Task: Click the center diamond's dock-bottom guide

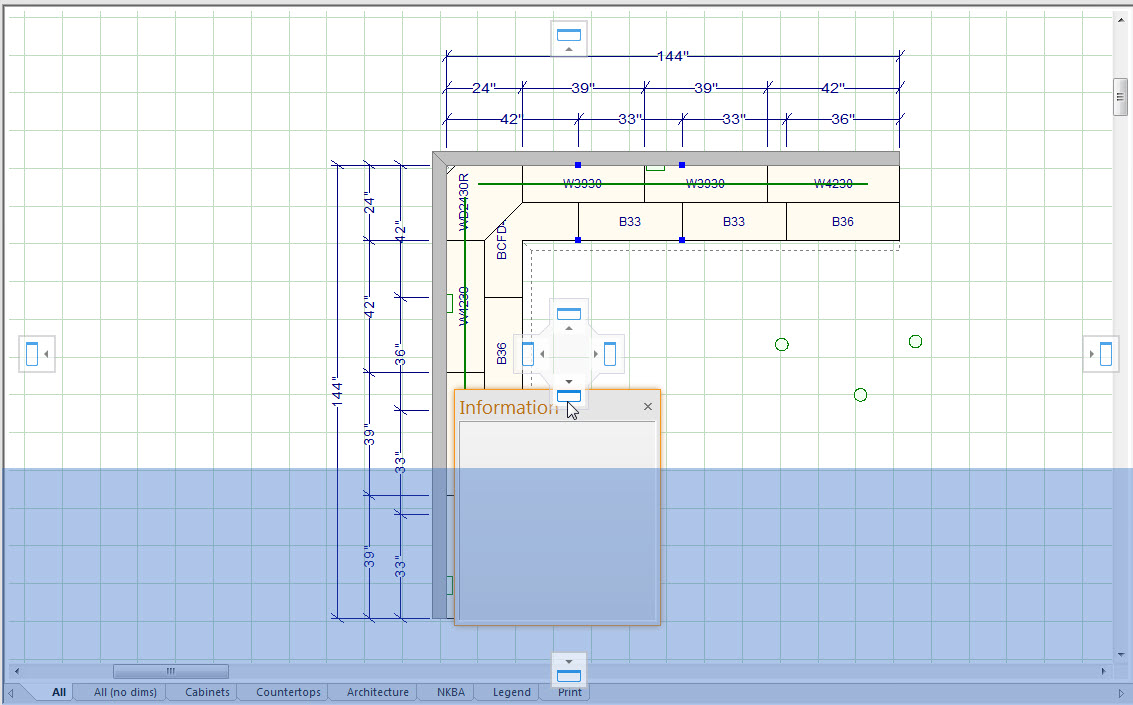Action: pyautogui.click(x=568, y=393)
